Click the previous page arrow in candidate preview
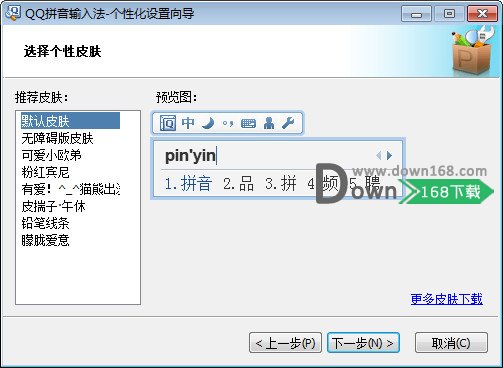Image resolution: width=503 pixels, height=368 pixels. 379,155
